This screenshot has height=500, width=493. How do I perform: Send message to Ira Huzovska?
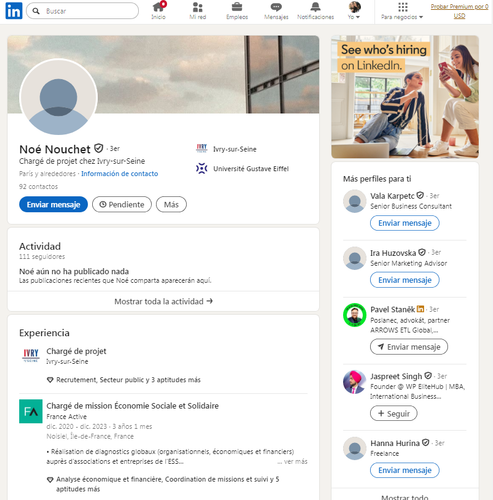[x=405, y=280]
